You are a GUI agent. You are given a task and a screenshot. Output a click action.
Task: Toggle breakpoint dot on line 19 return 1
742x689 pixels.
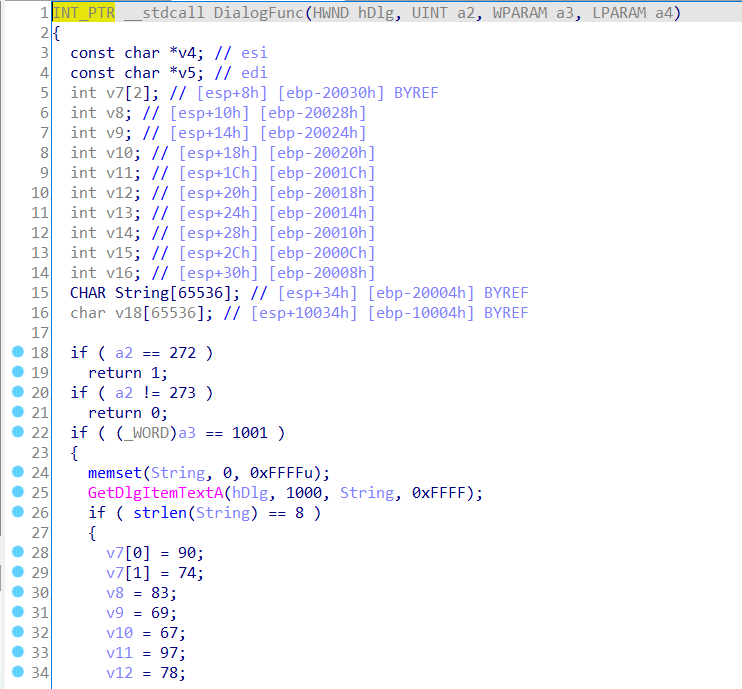tap(17, 373)
